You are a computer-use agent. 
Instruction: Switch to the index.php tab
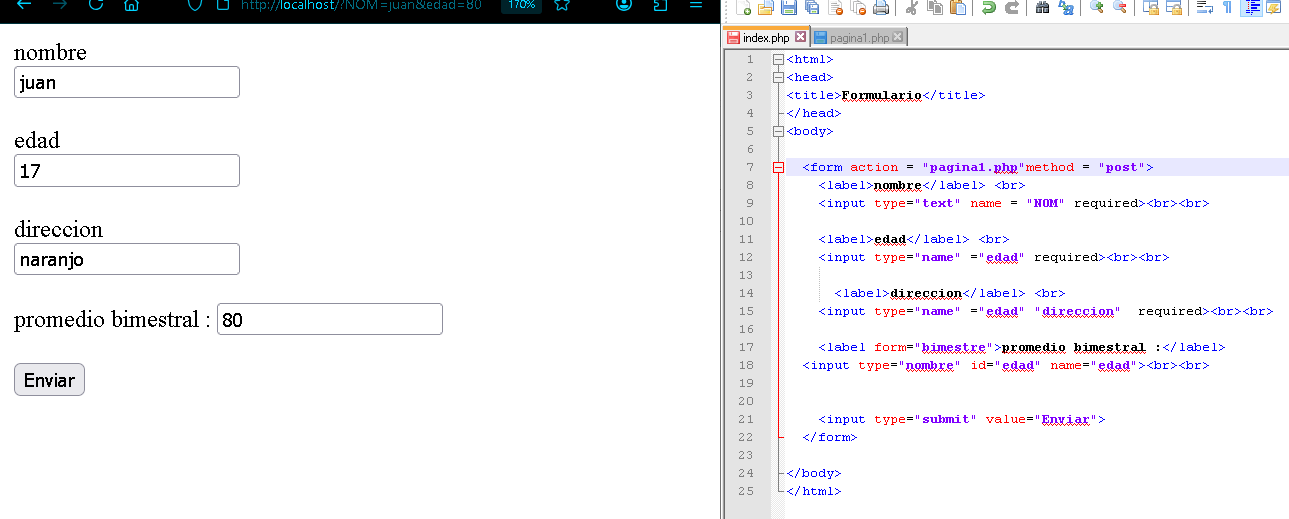pyautogui.click(x=766, y=38)
